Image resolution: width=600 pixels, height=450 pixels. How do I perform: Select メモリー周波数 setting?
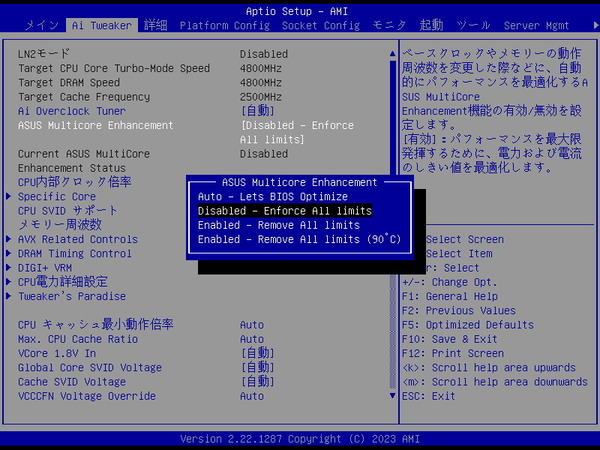(x=60, y=225)
